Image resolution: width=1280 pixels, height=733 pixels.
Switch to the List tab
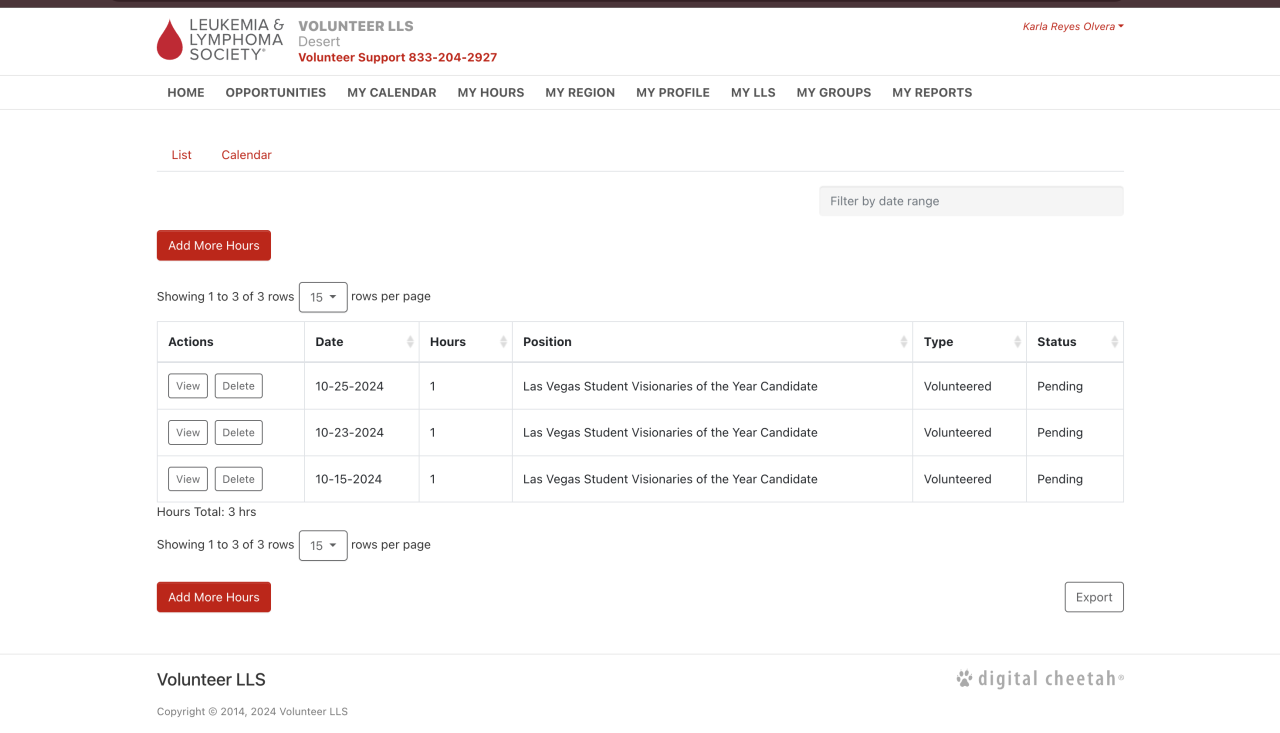point(181,155)
